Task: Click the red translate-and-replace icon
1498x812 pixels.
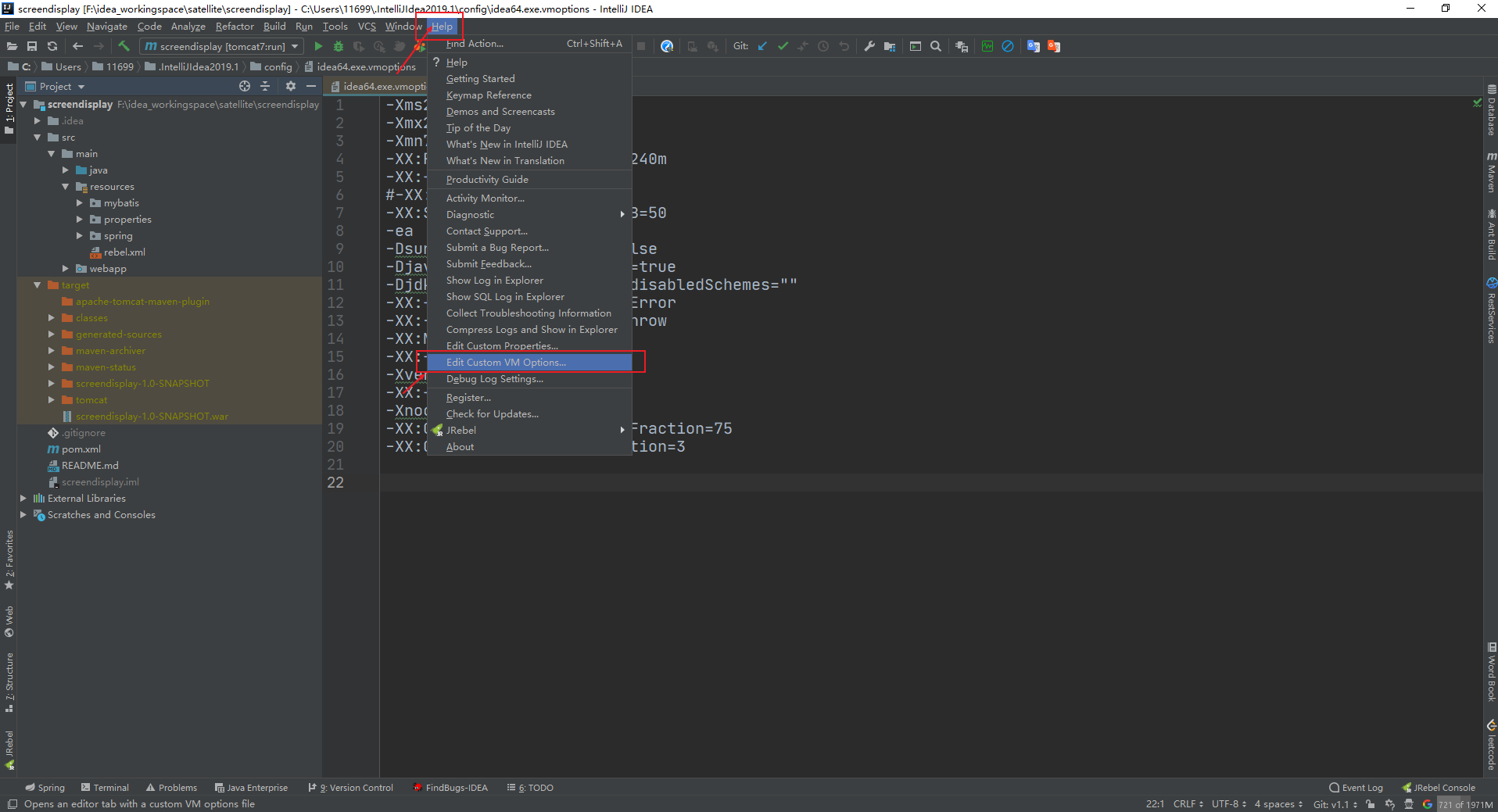Action: [x=1054, y=46]
